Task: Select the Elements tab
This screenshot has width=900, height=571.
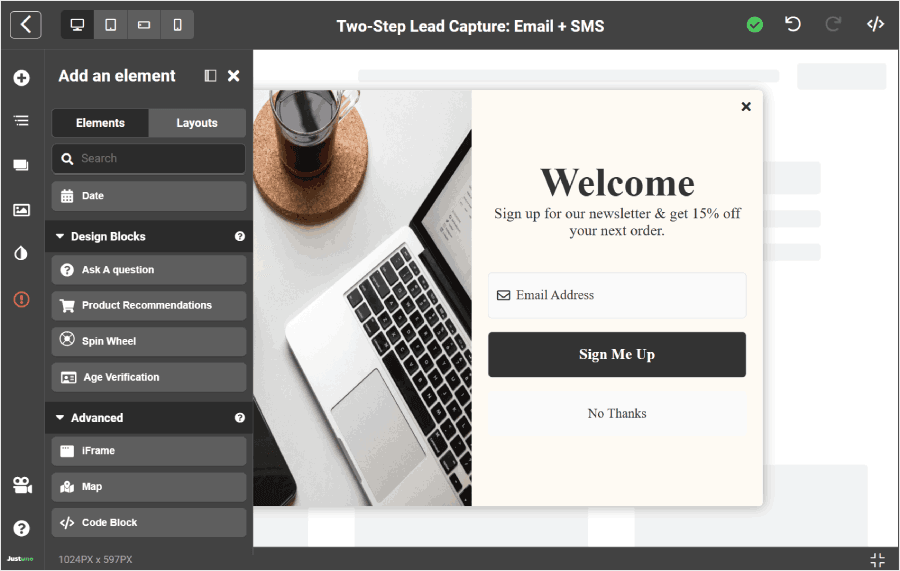Action: click(100, 123)
